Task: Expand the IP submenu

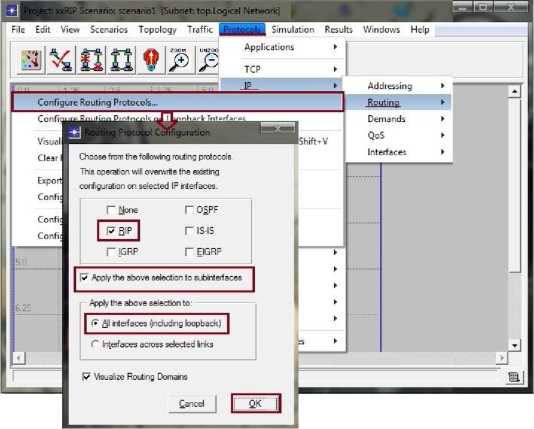Action: coord(282,85)
